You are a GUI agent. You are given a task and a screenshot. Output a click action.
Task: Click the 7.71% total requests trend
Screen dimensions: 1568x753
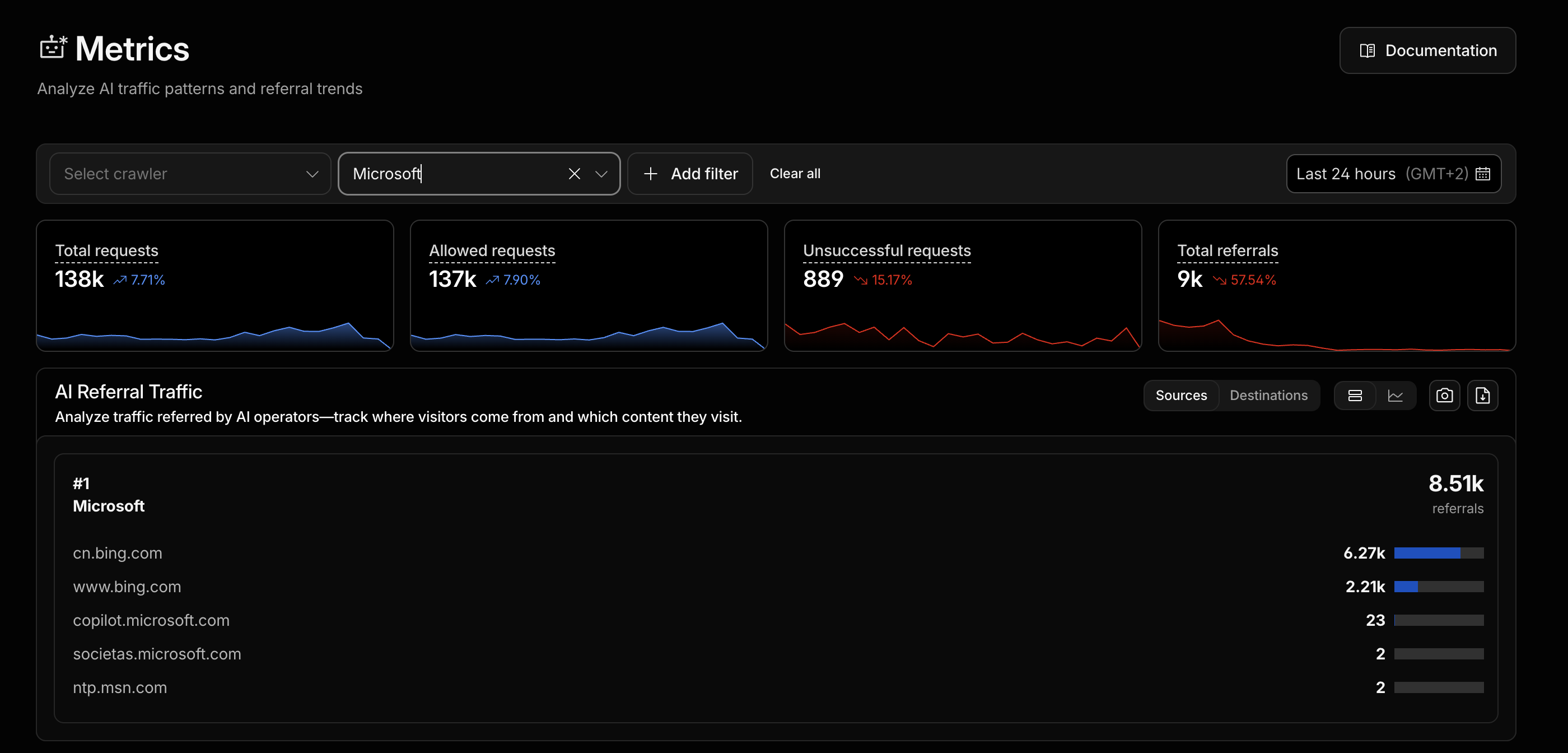[139, 280]
